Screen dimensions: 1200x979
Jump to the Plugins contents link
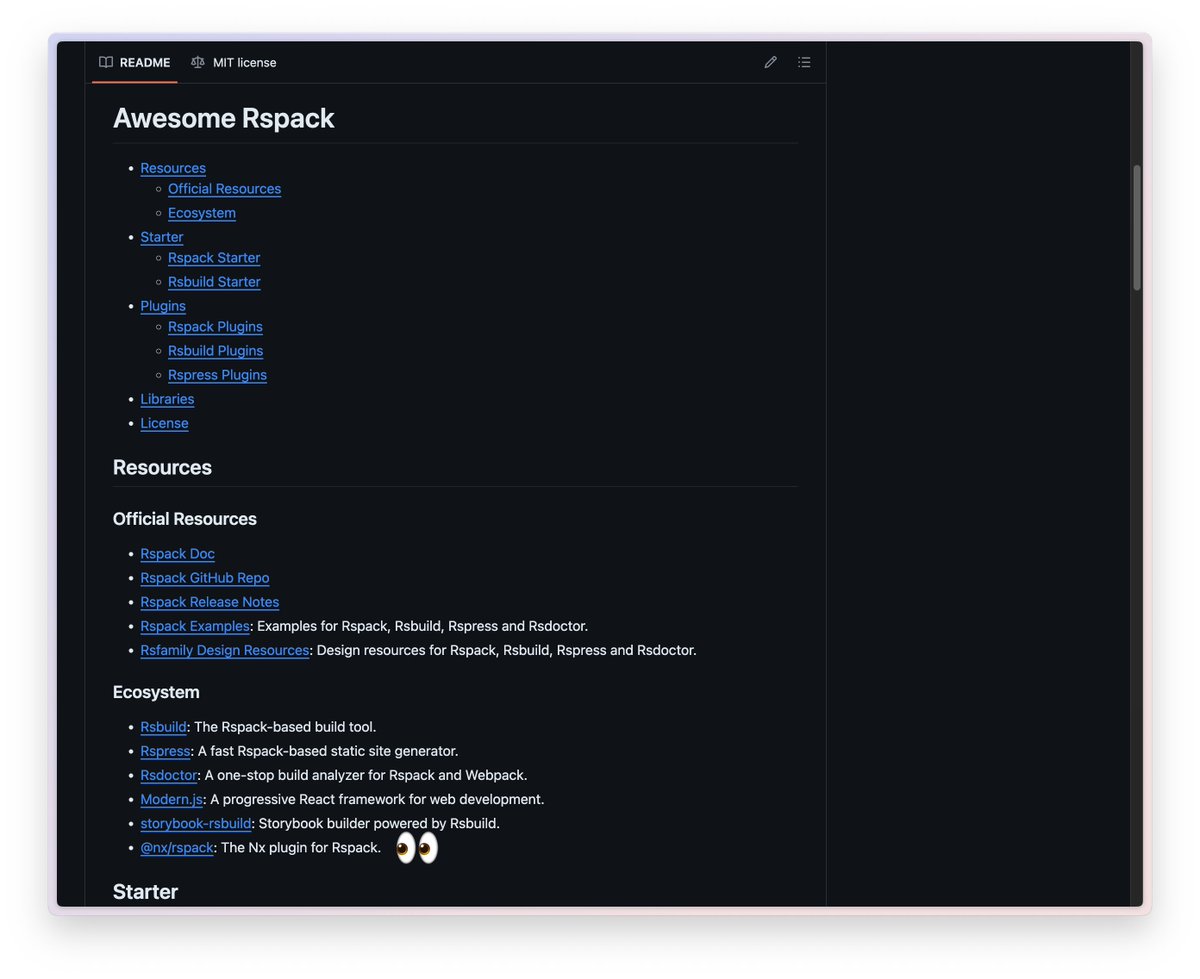click(163, 306)
